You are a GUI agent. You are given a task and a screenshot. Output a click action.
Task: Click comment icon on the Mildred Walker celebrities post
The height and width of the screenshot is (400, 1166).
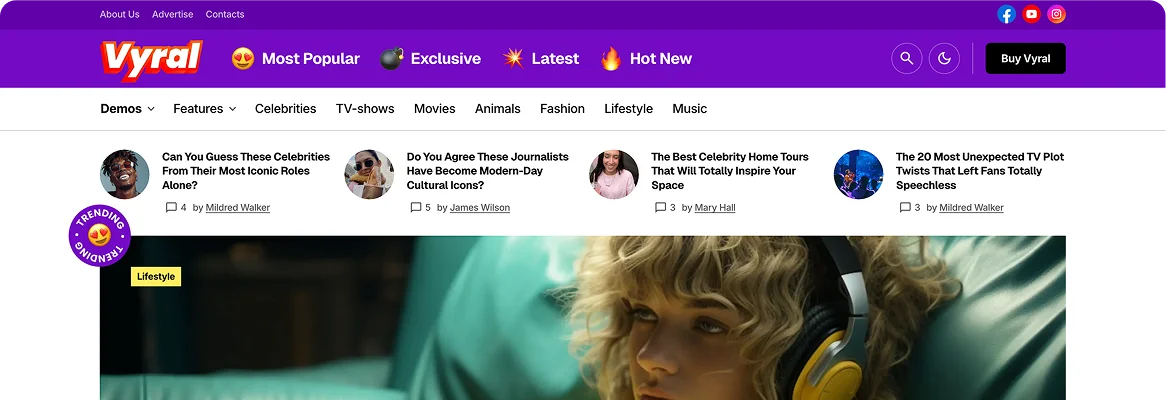click(x=171, y=207)
